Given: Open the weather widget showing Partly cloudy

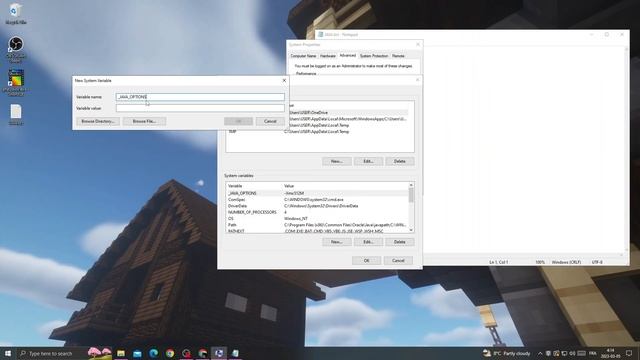Looking at the screenshot, I should tap(506, 353).
